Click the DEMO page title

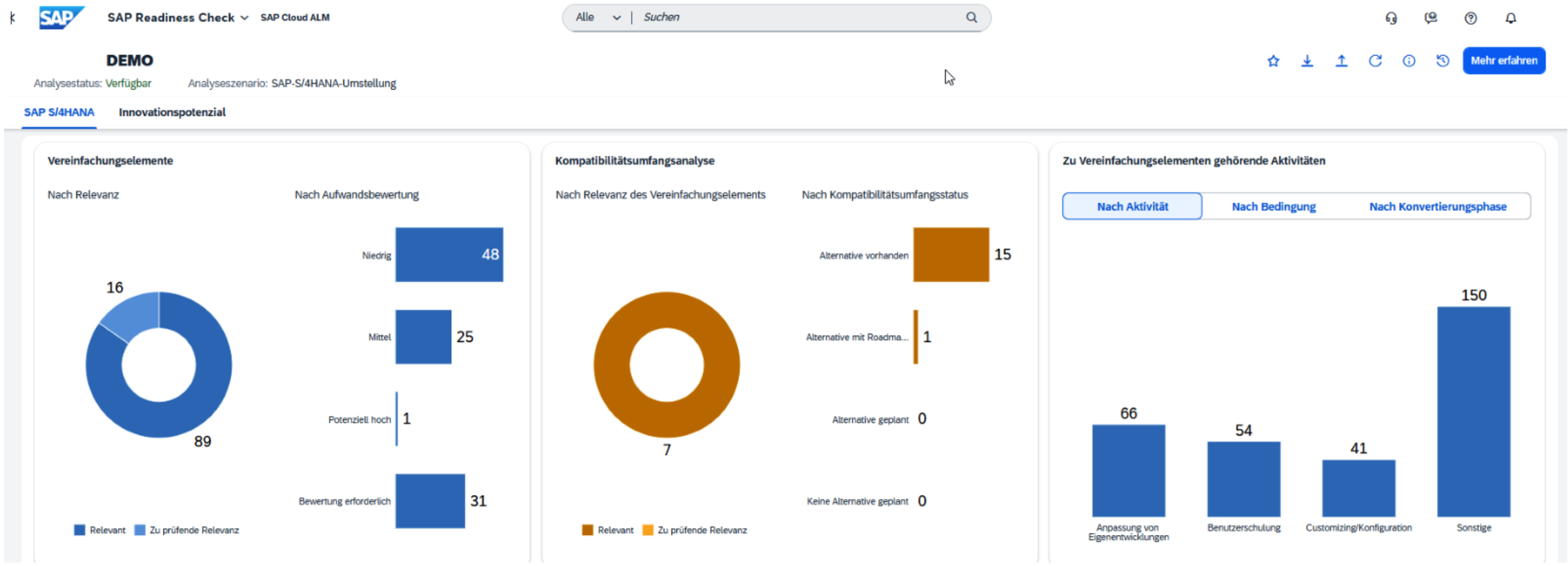click(x=129, y=60)
